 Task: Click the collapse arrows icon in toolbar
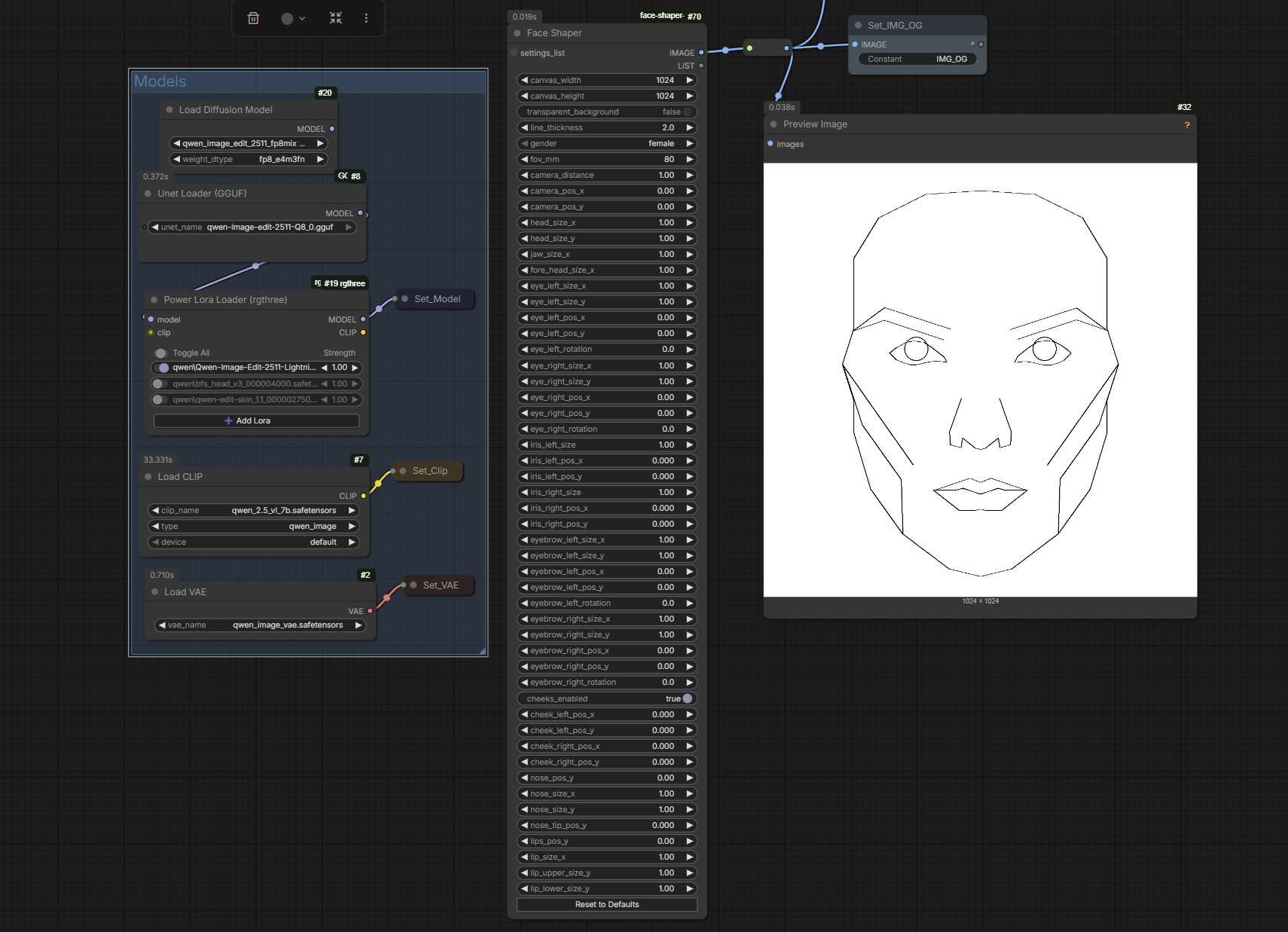(x=336, y=18)
